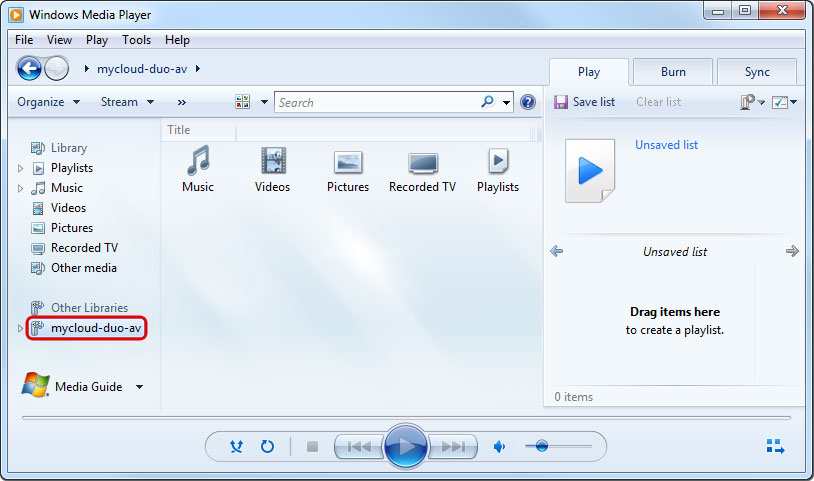
Task: Open the Videos category icon
Action: [272, 162]
